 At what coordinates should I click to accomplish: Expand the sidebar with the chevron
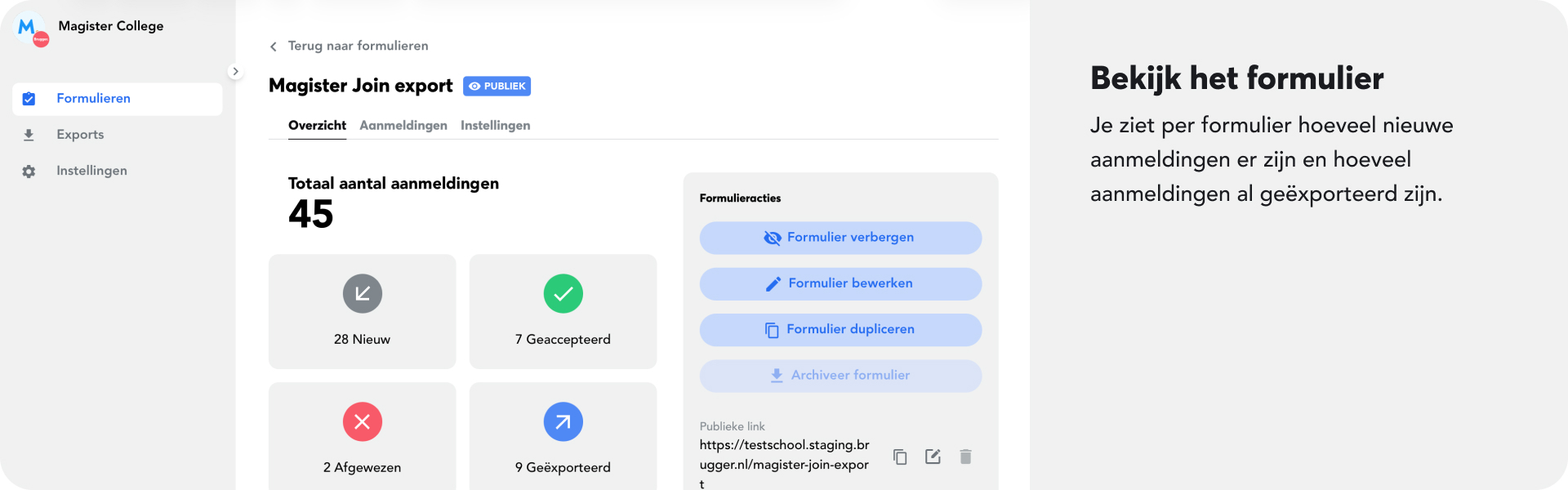click(235, 72)
